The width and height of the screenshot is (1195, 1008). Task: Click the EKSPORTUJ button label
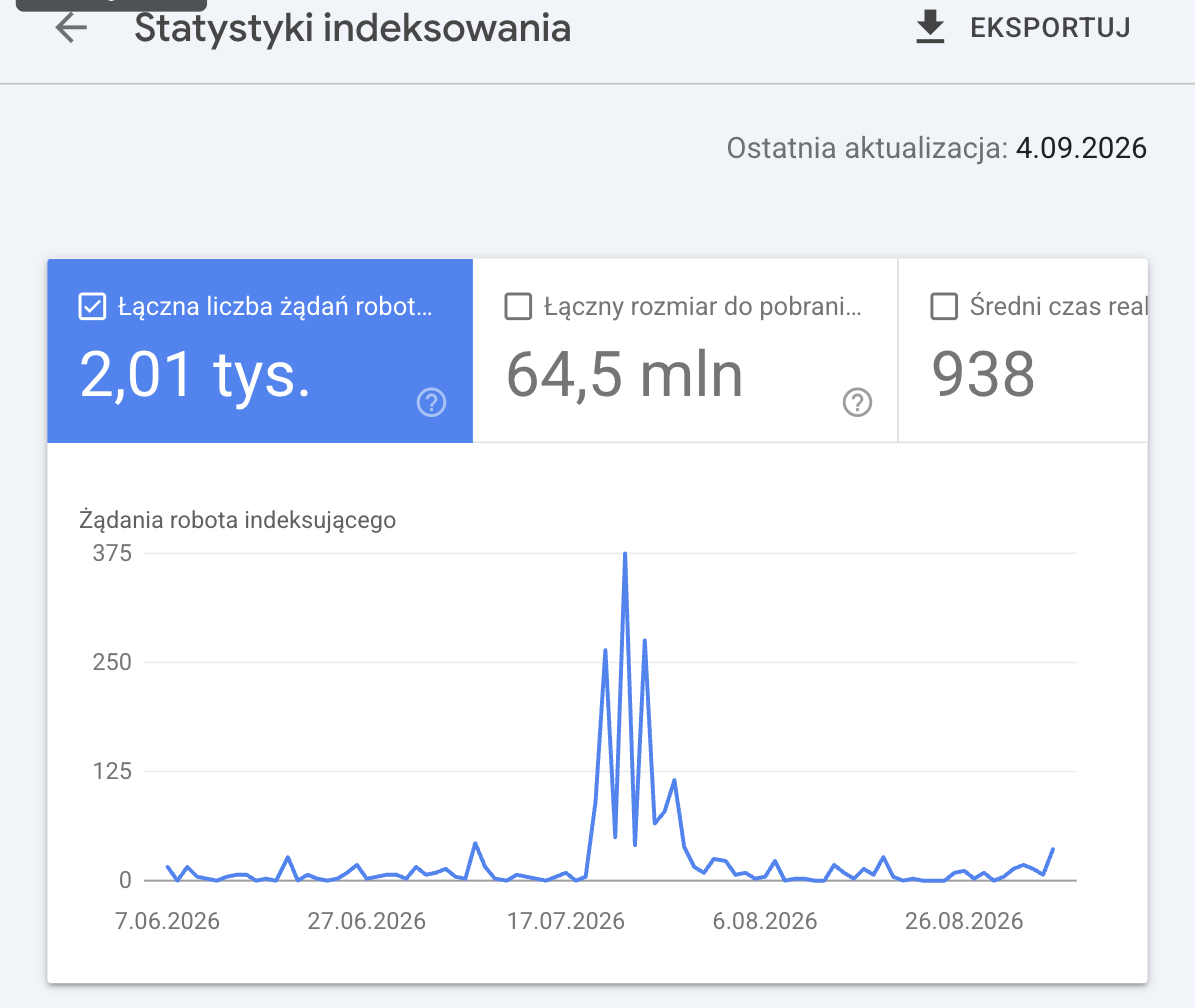pos(1050,28)
